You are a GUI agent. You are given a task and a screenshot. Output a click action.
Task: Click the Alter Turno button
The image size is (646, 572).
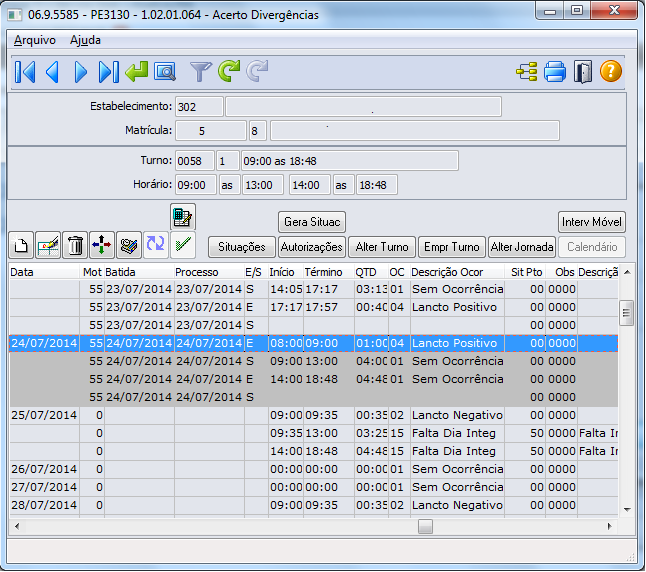click(382, 247)
